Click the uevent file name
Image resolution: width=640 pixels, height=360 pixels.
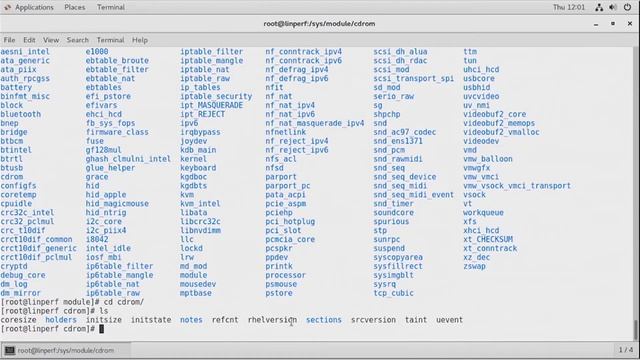[x=449, y=320]
